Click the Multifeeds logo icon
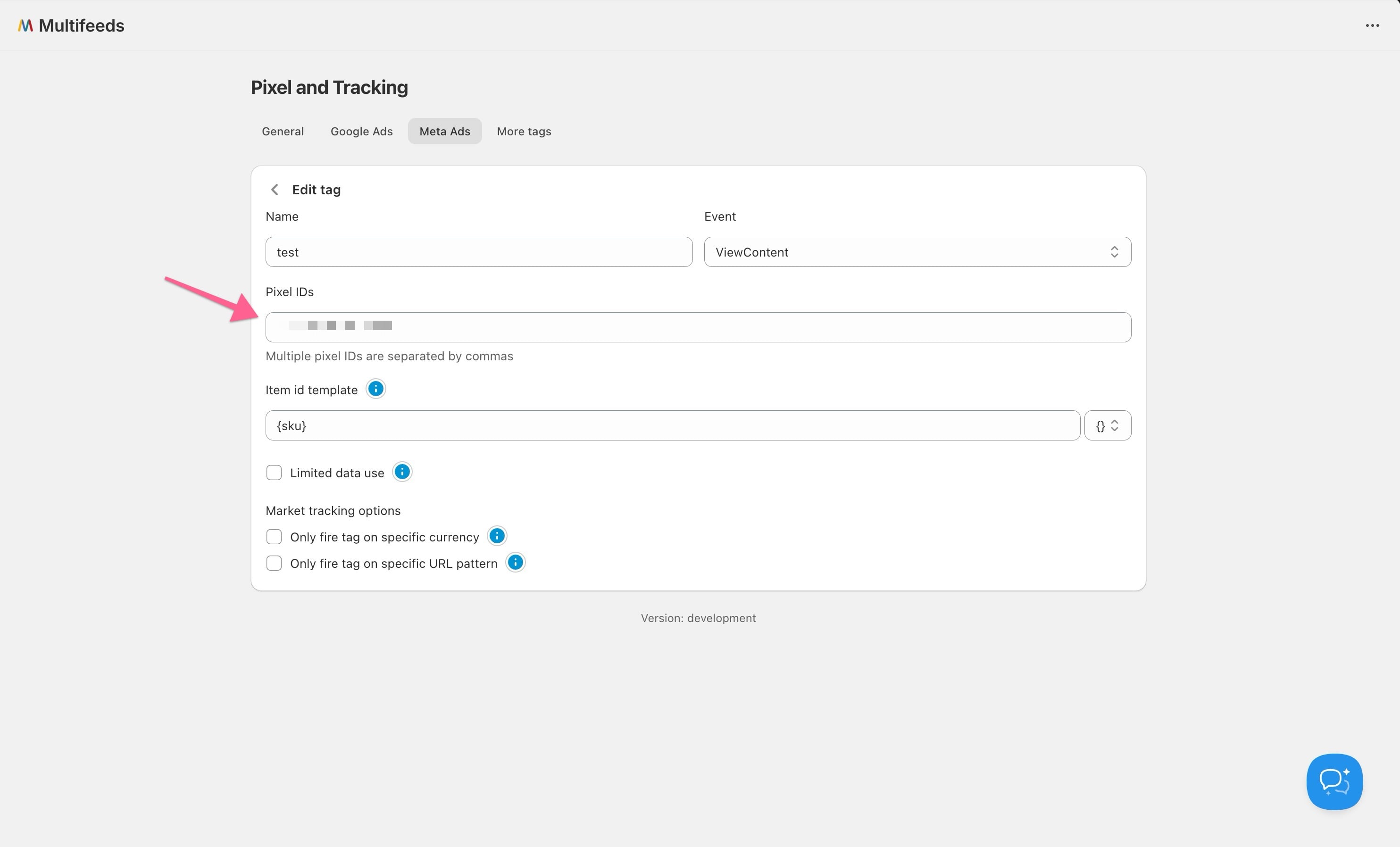Screen dimensions: 1400x847 pyautogui.click(x=25, y=25)
